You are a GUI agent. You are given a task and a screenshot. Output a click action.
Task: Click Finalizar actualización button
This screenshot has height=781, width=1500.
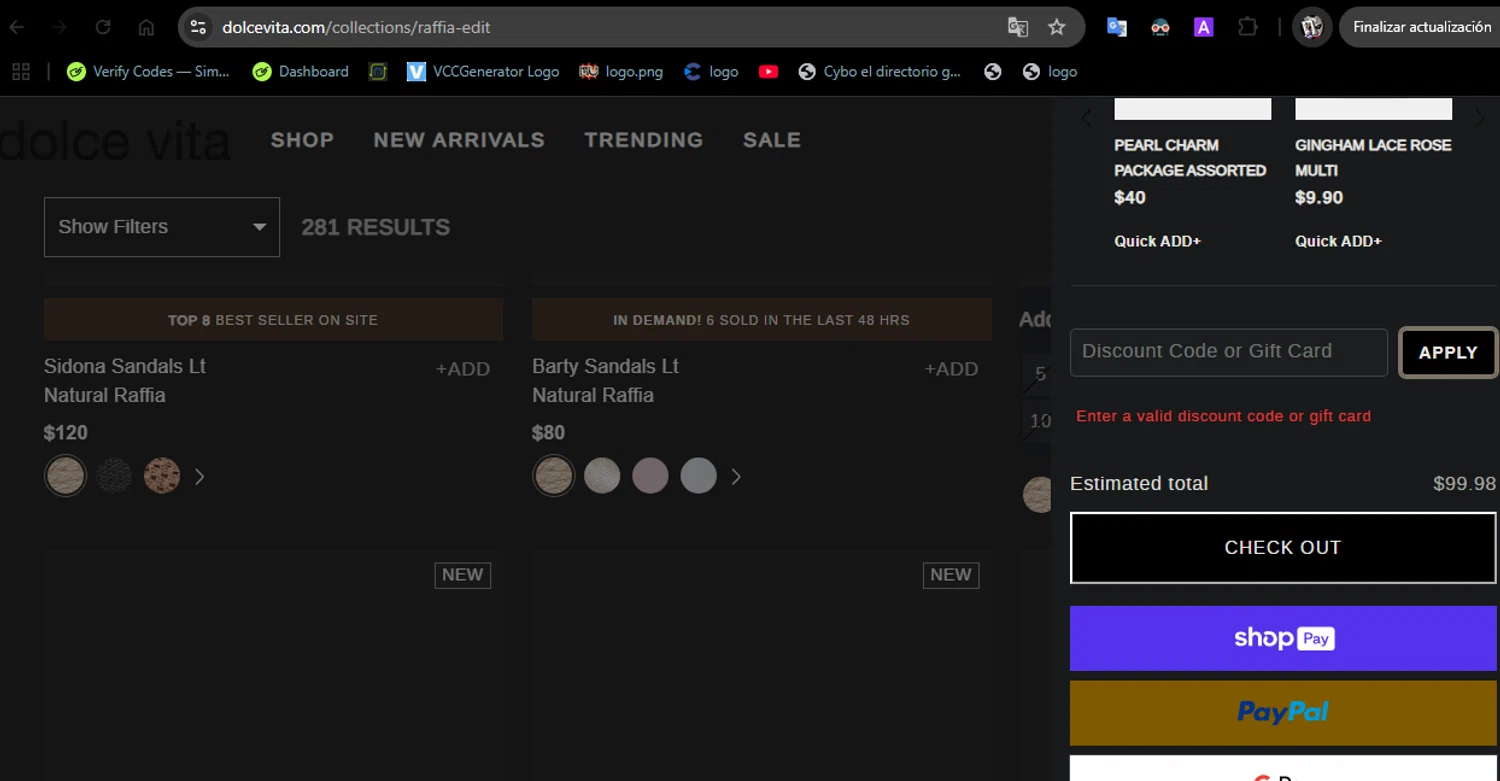click(x=1421, y=27)
